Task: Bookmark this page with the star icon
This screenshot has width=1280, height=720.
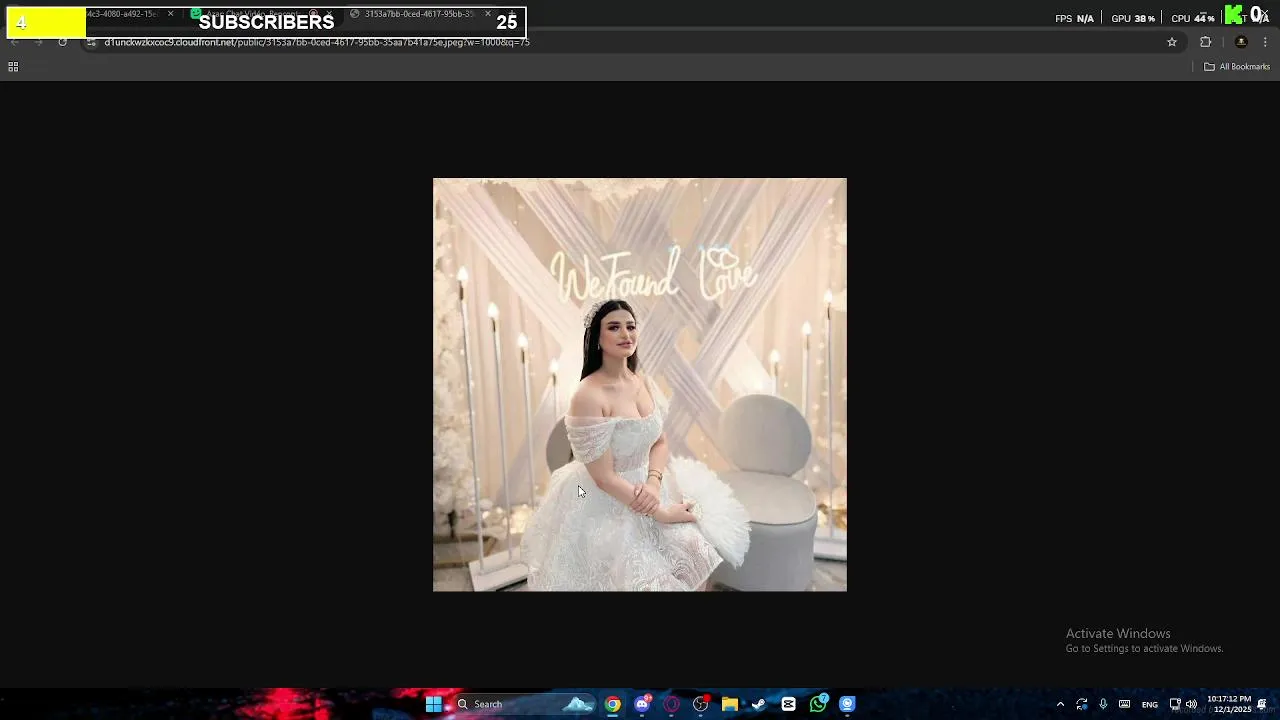Action: click(1172, 42)
